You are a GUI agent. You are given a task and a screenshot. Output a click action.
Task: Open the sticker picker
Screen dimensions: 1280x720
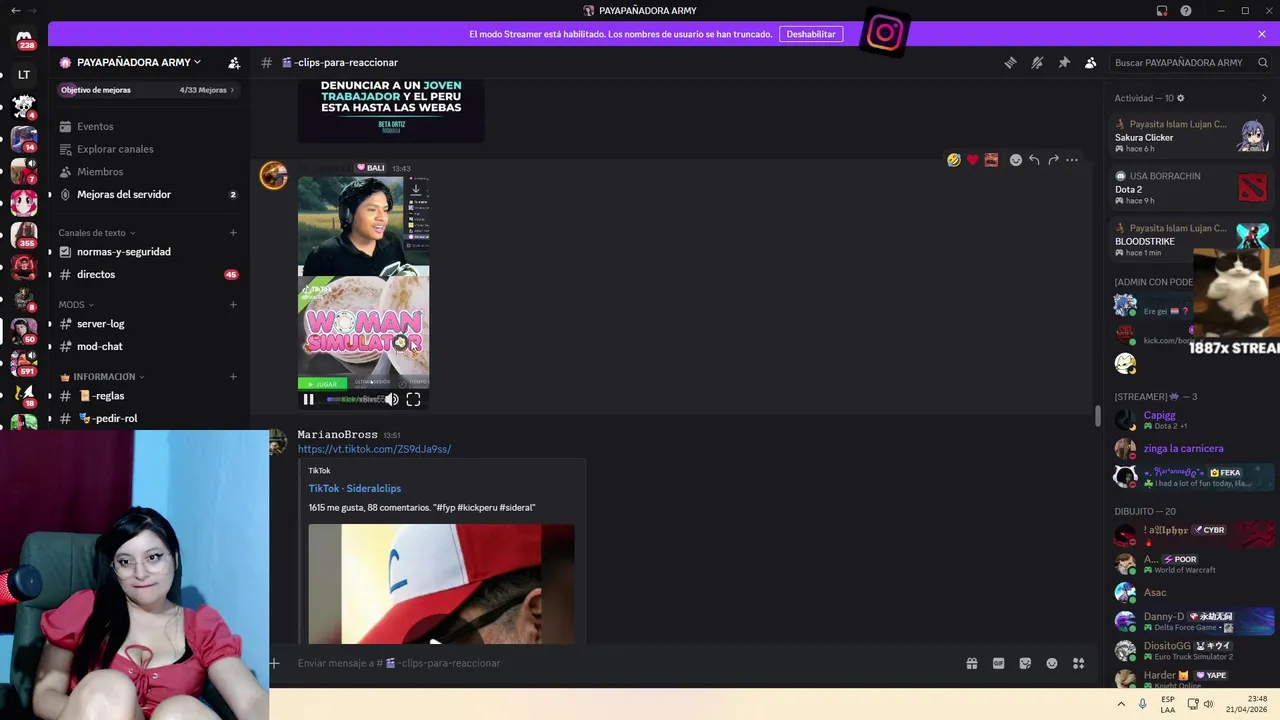tap(1025, 663)
